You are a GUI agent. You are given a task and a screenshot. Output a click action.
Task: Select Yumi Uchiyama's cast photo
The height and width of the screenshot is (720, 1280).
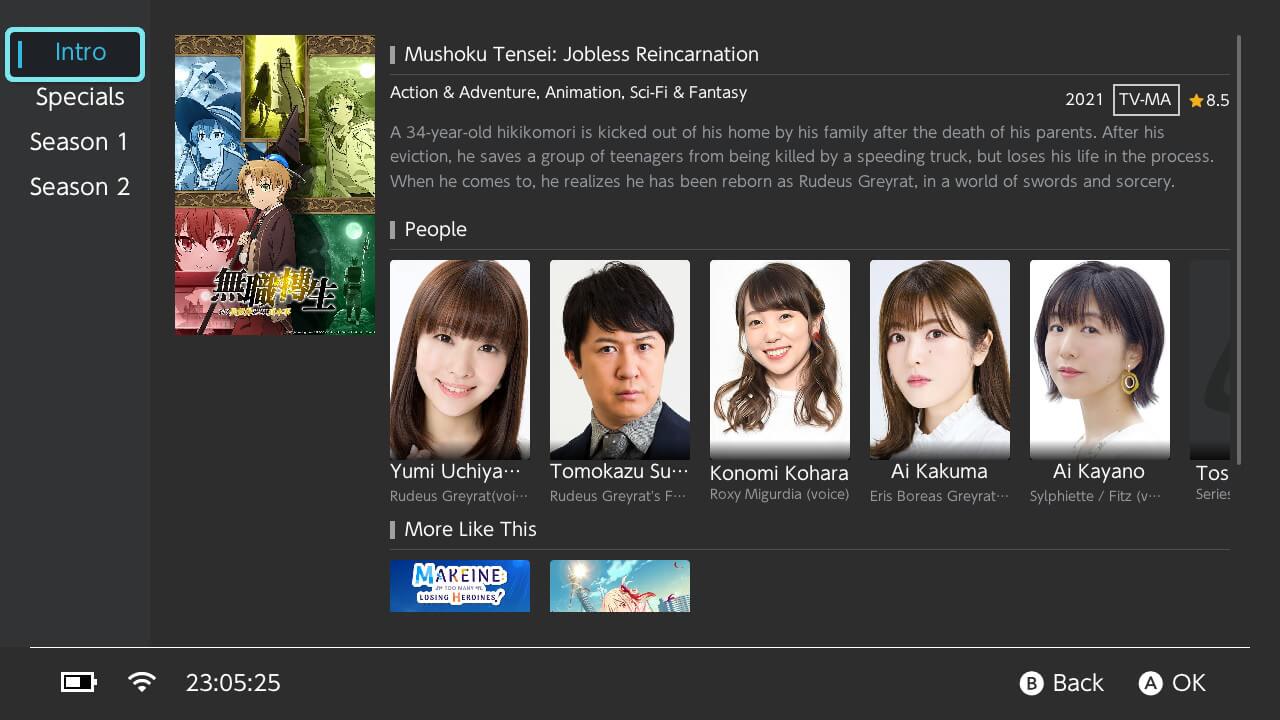[460, 360]
